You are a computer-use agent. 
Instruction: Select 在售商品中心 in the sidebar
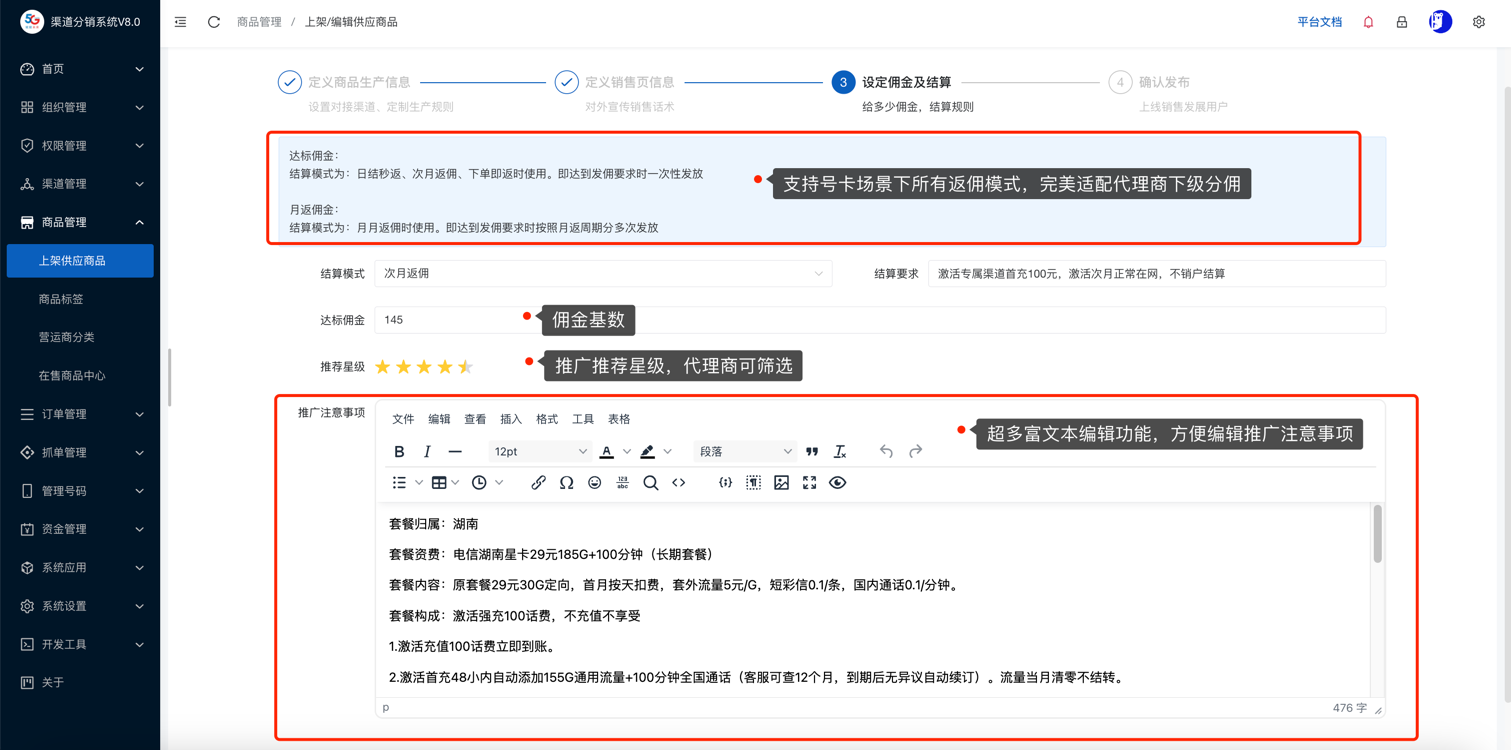pyautogui.click(x=72, y=376)
